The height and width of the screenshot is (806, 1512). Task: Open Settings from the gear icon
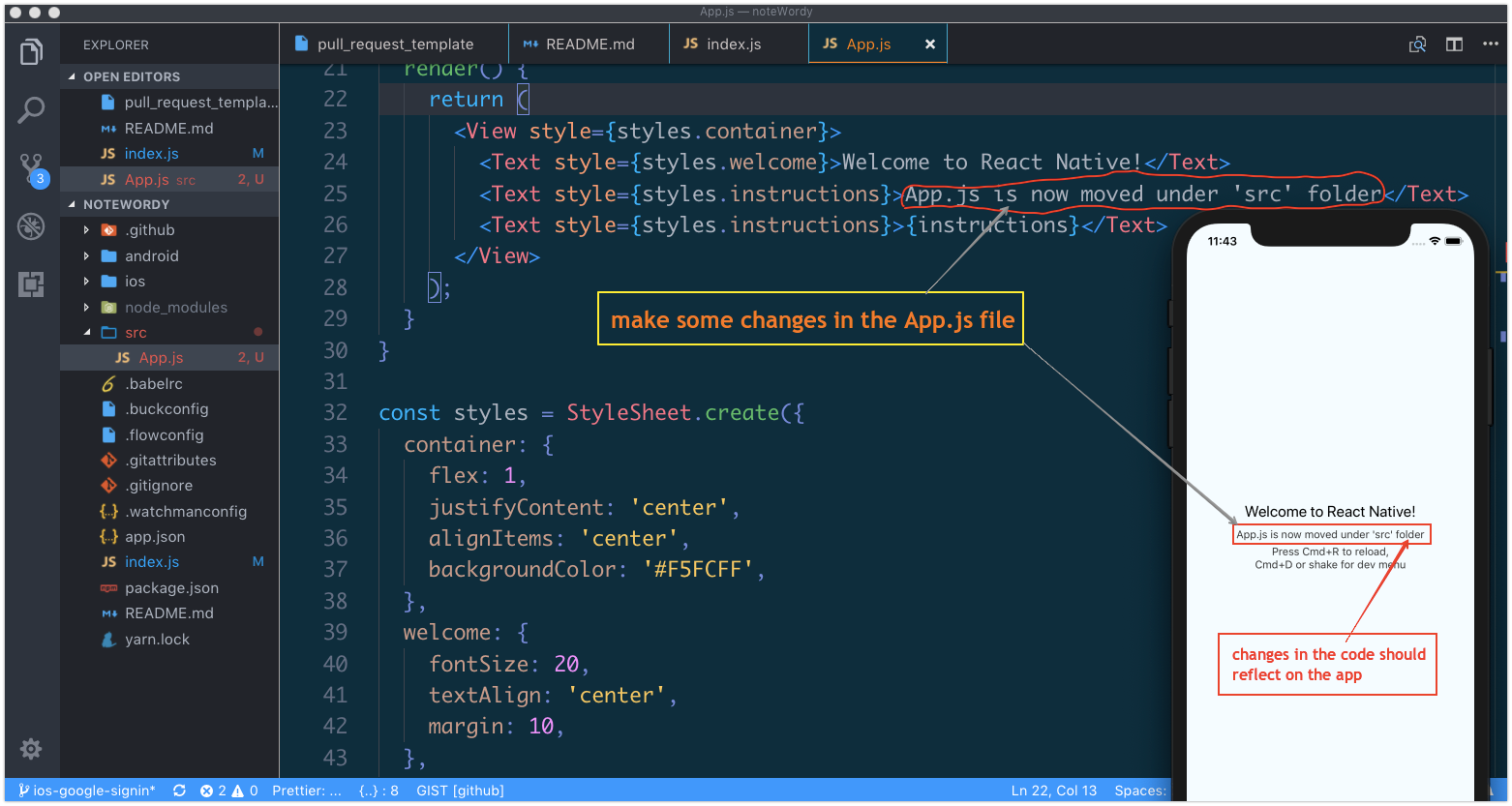pyautogui.click(x=30, y=749)
